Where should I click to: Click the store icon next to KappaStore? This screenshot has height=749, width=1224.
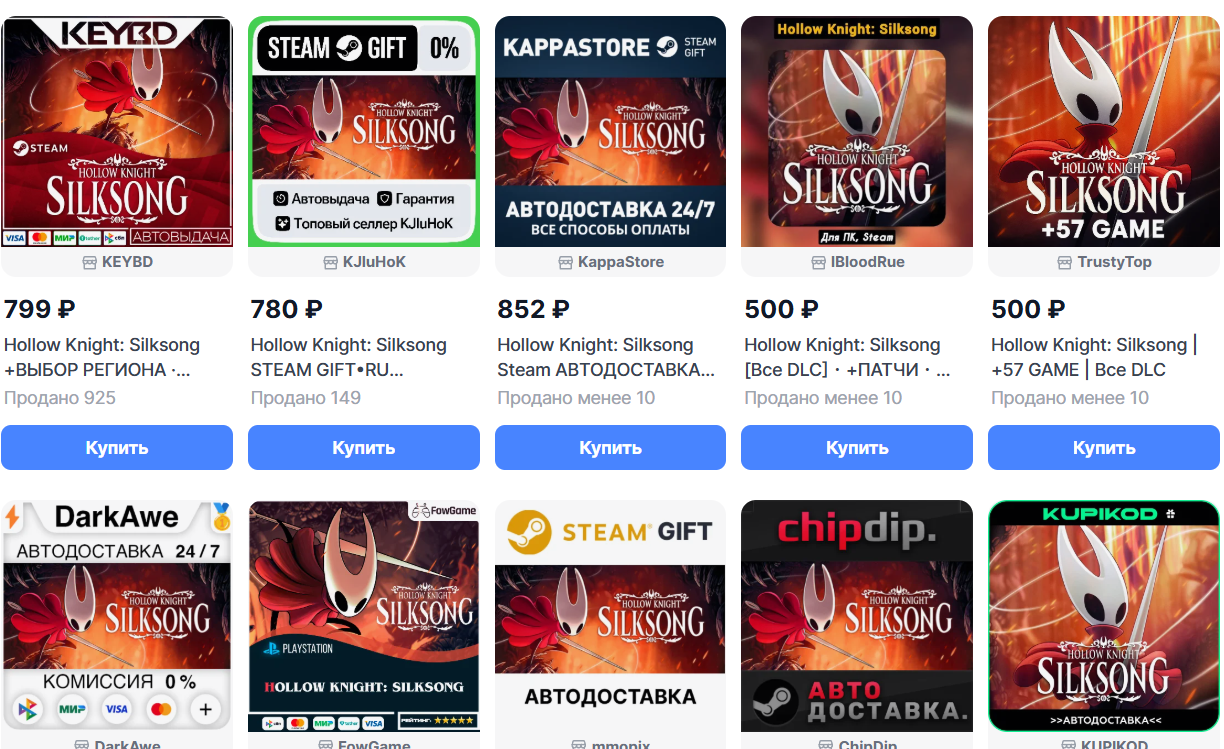[x=565, y=262]
